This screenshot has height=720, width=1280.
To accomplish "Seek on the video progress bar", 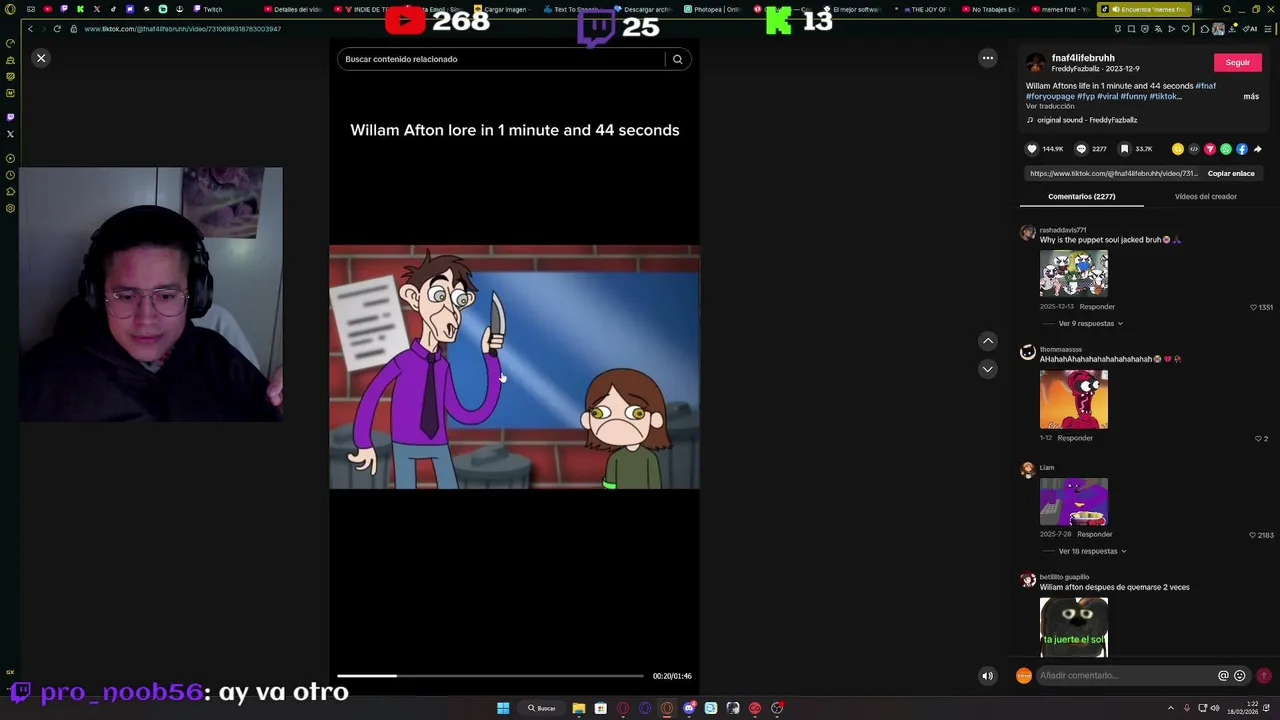I will pyautogui.click(x=490, y=676).
